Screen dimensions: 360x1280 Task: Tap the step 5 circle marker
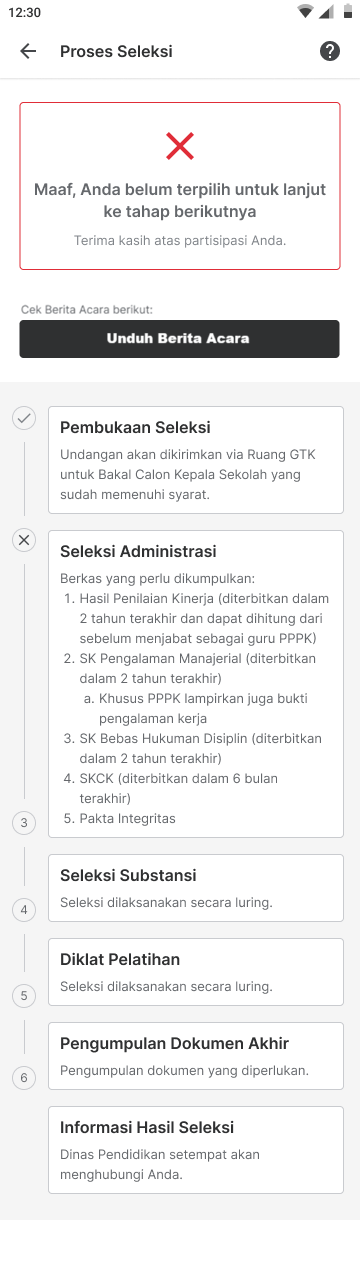pyautogui.click(x=24, y=995)
